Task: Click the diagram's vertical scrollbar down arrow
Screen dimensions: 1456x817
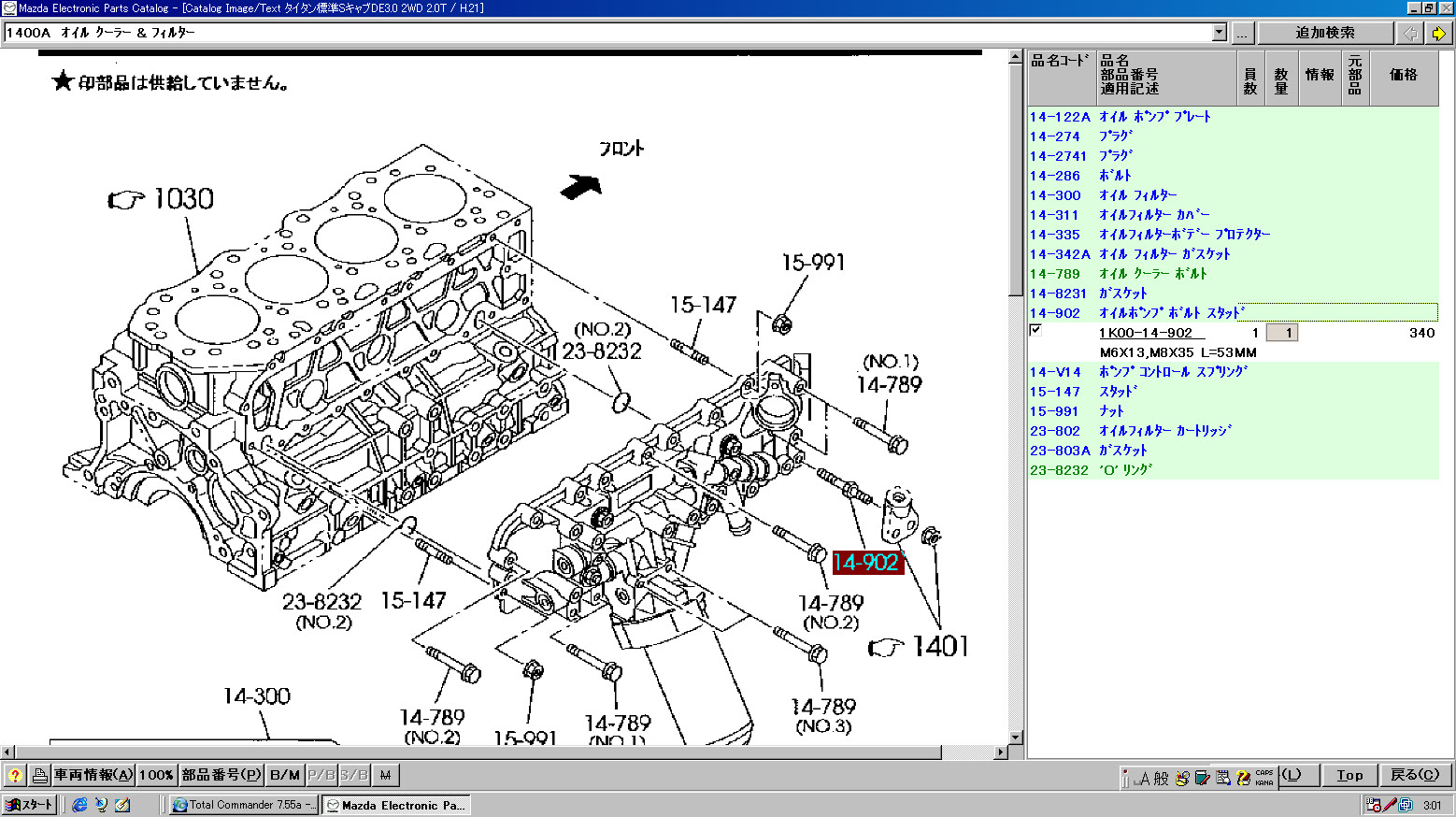Action: click(1016, 738)
